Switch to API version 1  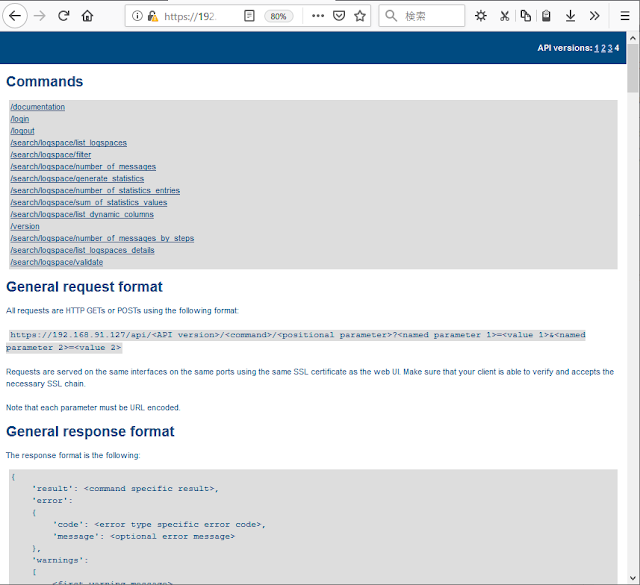pos(596,48)
